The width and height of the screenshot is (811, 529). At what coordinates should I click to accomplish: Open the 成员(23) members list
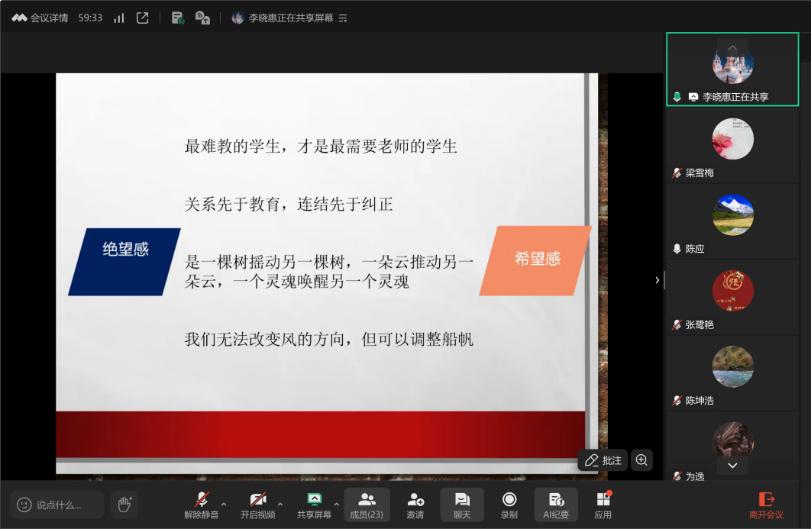pos(367,504)
